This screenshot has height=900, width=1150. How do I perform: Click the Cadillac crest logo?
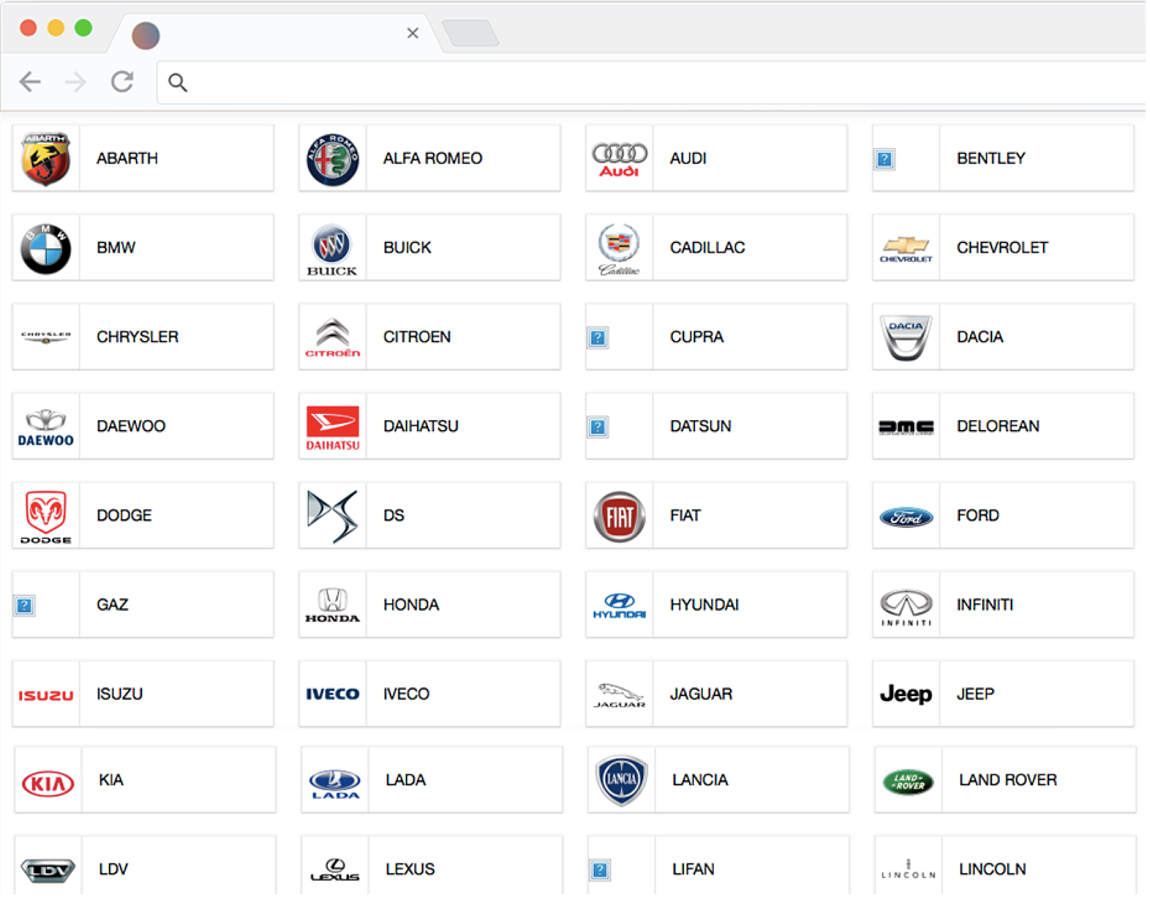coord(619,249)
